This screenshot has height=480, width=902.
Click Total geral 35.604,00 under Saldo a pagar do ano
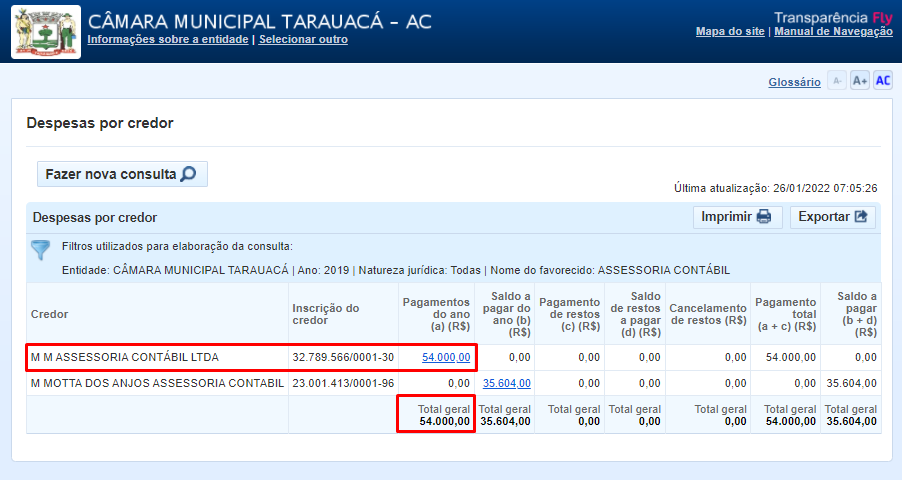coord(504,415)
